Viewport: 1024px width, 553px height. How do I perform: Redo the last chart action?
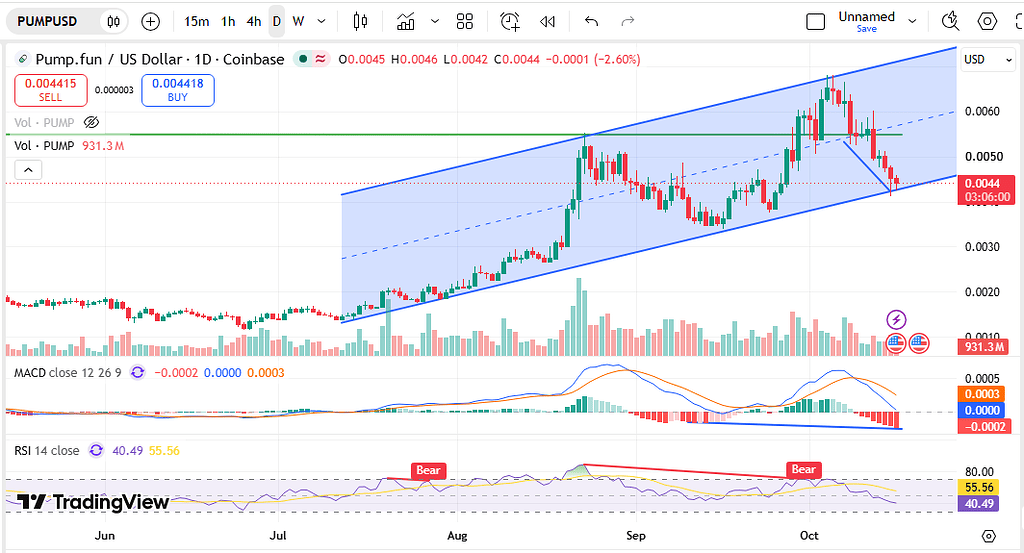click(x=628, y=22)
